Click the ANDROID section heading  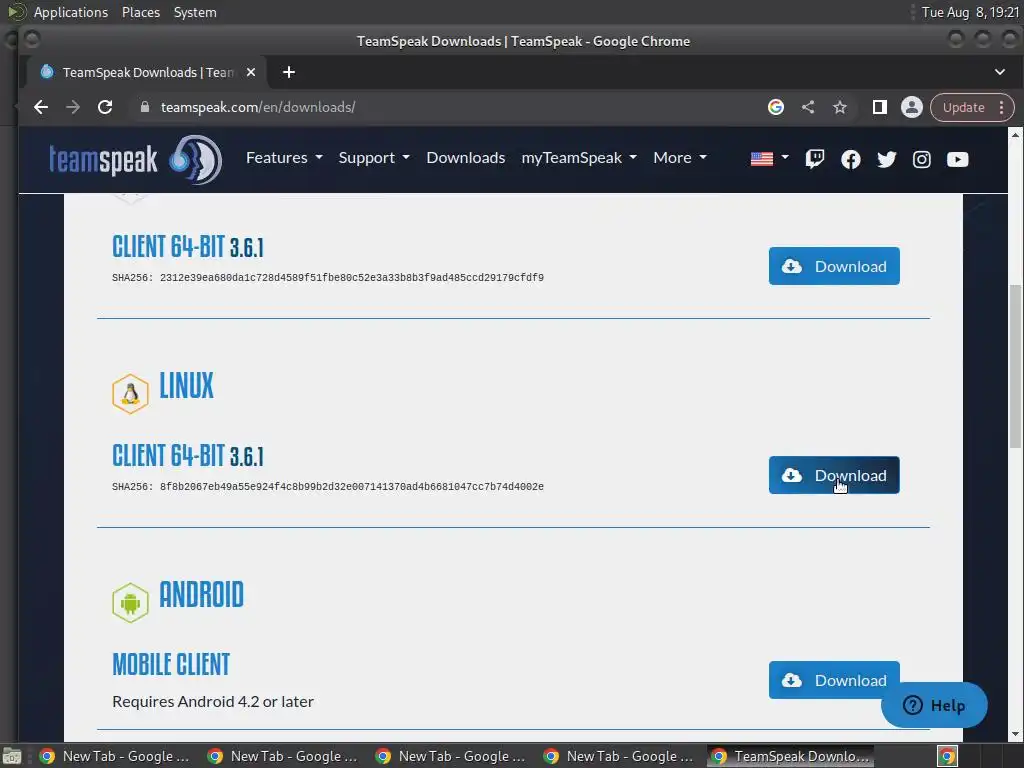pos(201,595)
